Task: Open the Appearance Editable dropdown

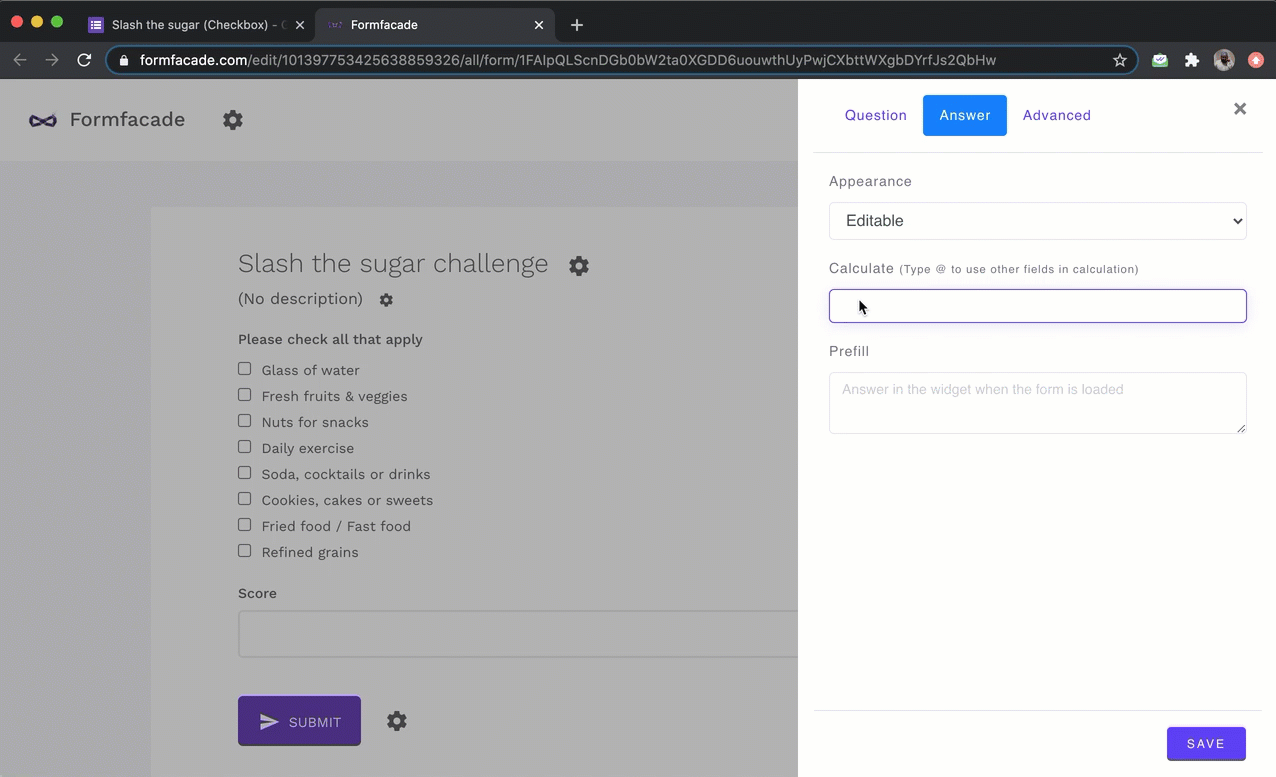Action: click(x=1037, y=221)
